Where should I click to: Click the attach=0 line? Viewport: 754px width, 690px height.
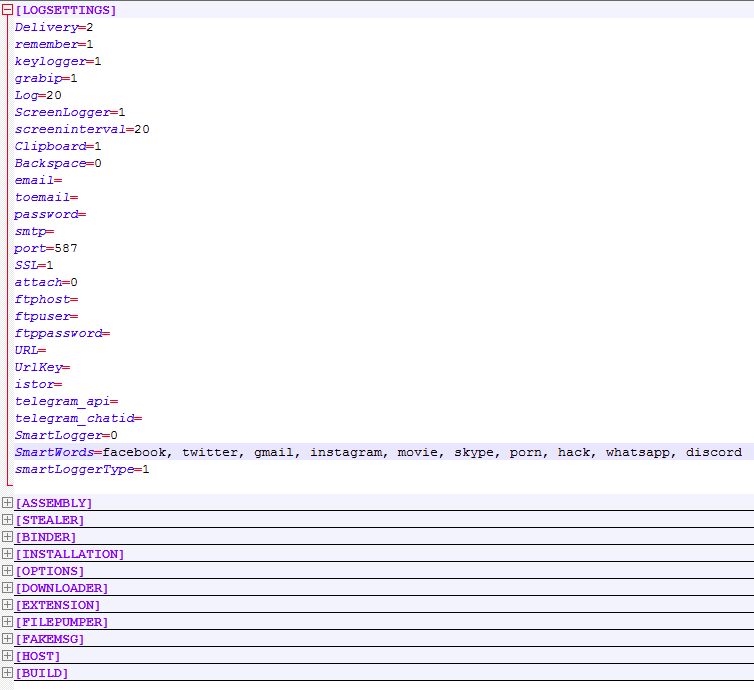coord(46,282)
